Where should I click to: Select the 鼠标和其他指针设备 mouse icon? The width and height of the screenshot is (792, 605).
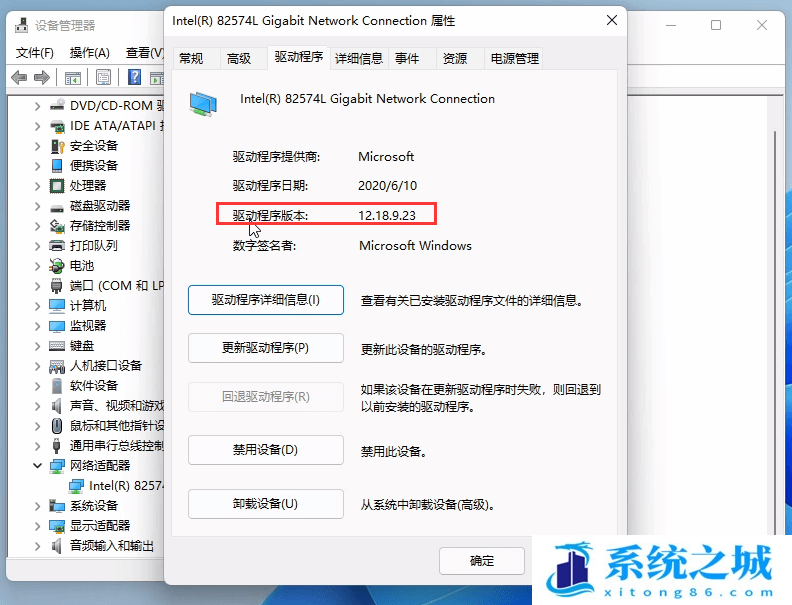click(x=57, y=426)
